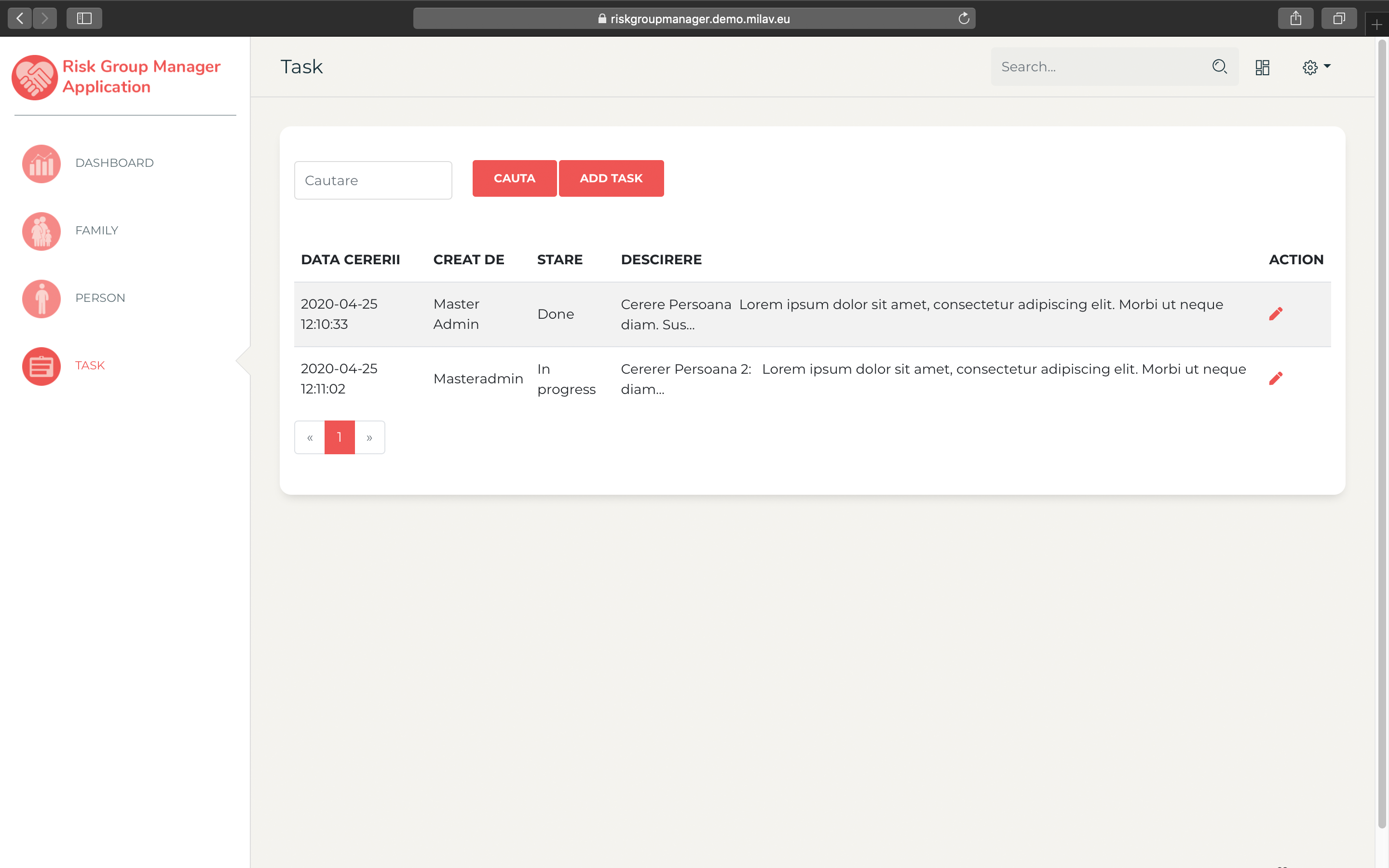The image size is (1389, 868).
Task: Go to previous page in pagination
Action: click(310, 437)
